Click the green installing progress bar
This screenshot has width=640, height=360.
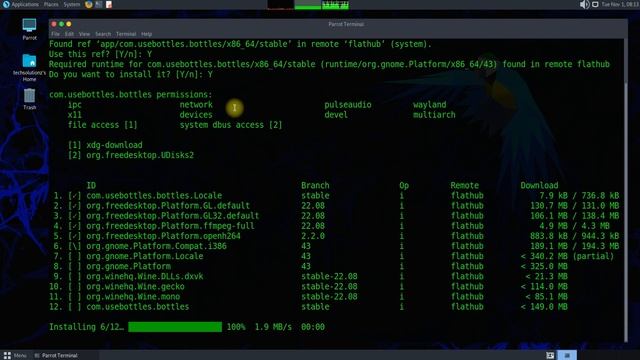pyautogui.click(x=175, y=327)
